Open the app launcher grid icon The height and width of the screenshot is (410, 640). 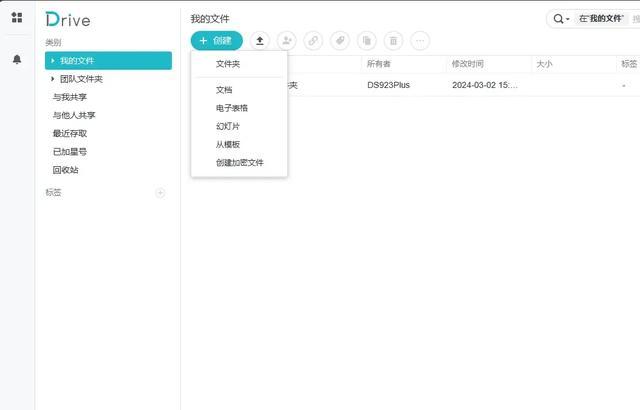pos(17,17)
